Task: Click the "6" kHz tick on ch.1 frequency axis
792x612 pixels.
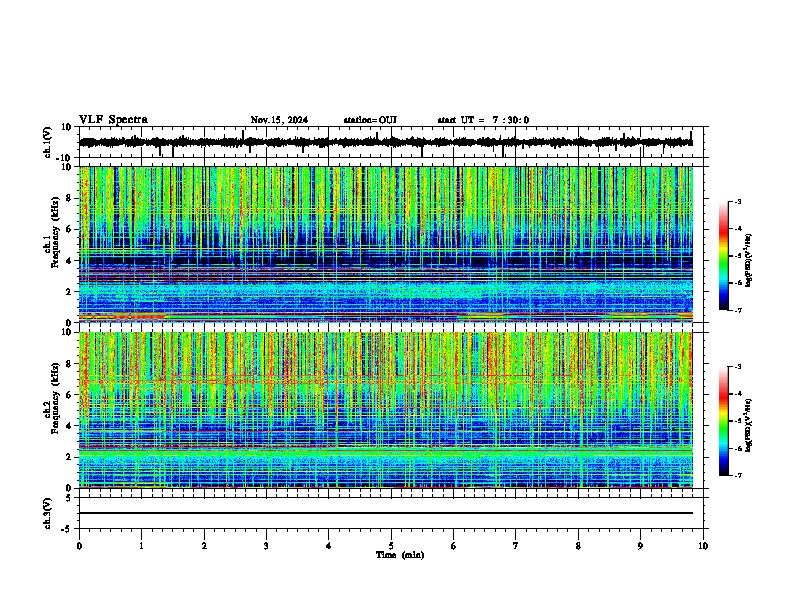Action: coord(69,229)
